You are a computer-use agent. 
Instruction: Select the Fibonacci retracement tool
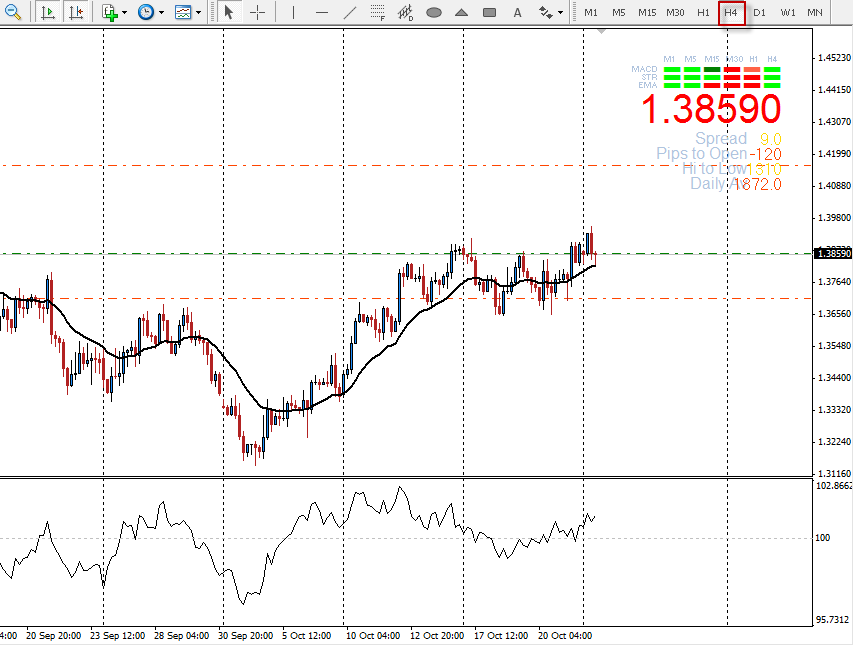[x=377, y=13]
